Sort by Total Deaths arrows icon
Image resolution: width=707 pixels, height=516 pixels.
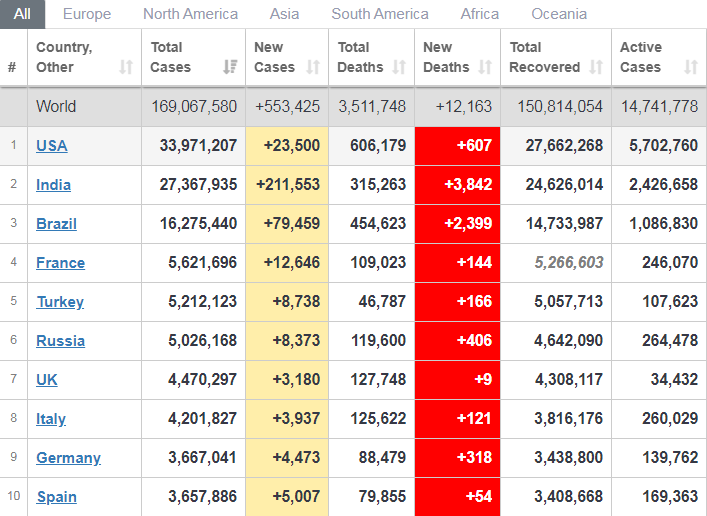[x=399, y=67]
